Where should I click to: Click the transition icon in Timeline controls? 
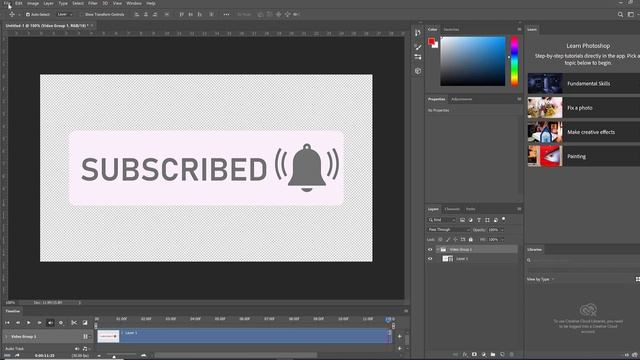[85, 322]
